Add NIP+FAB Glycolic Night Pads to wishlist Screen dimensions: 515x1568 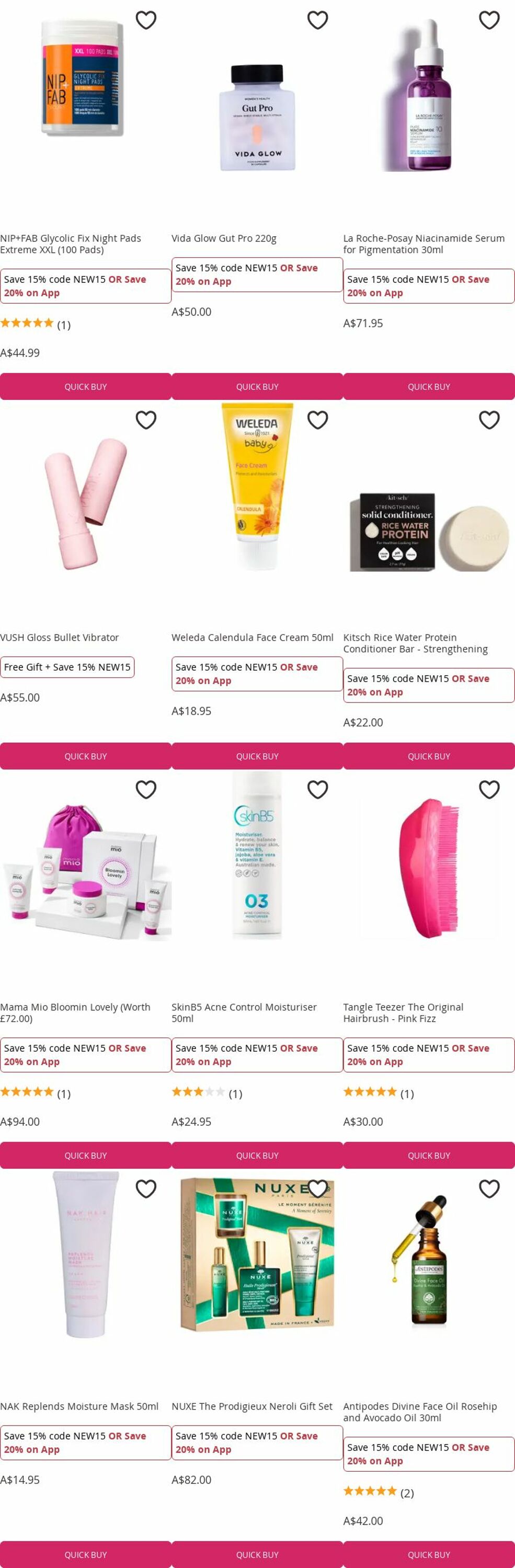(146, 20)
